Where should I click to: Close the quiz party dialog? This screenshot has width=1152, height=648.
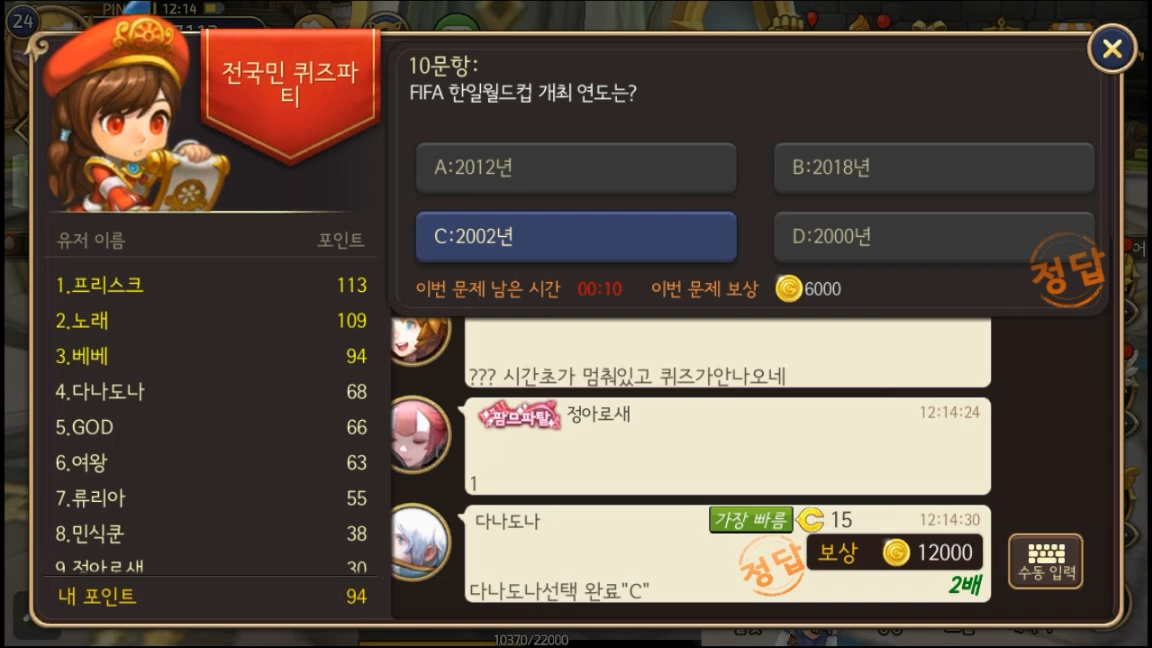pos(1112,49)
